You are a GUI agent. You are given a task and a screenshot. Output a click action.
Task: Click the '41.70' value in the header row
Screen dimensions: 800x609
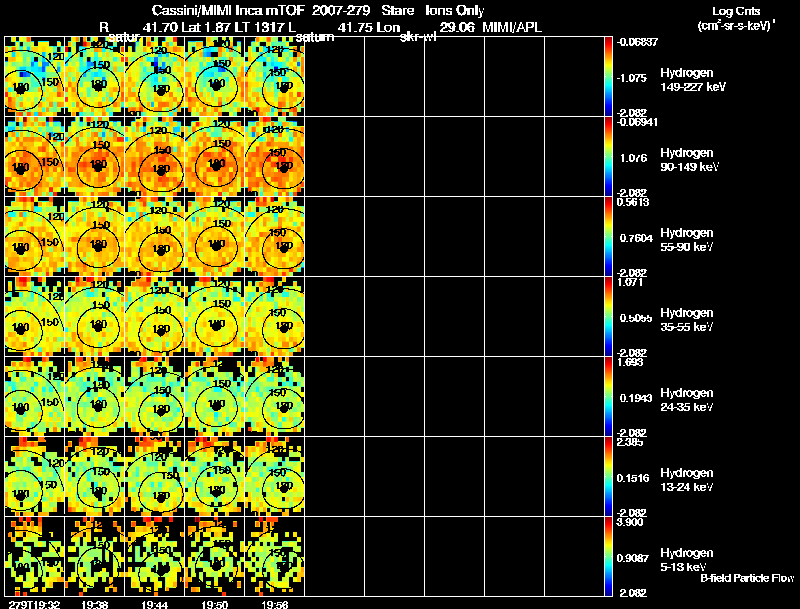coord(161,27)
